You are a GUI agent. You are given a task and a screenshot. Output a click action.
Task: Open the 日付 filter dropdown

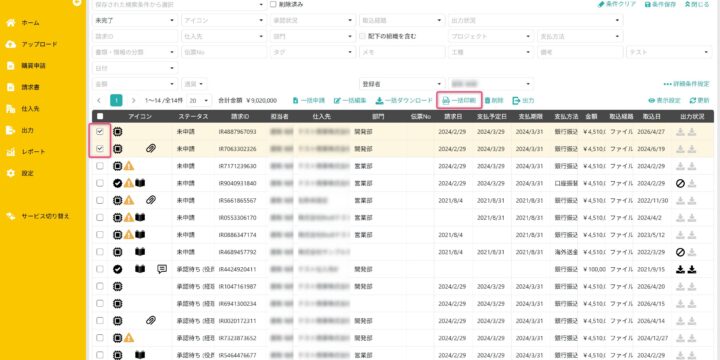135,68
